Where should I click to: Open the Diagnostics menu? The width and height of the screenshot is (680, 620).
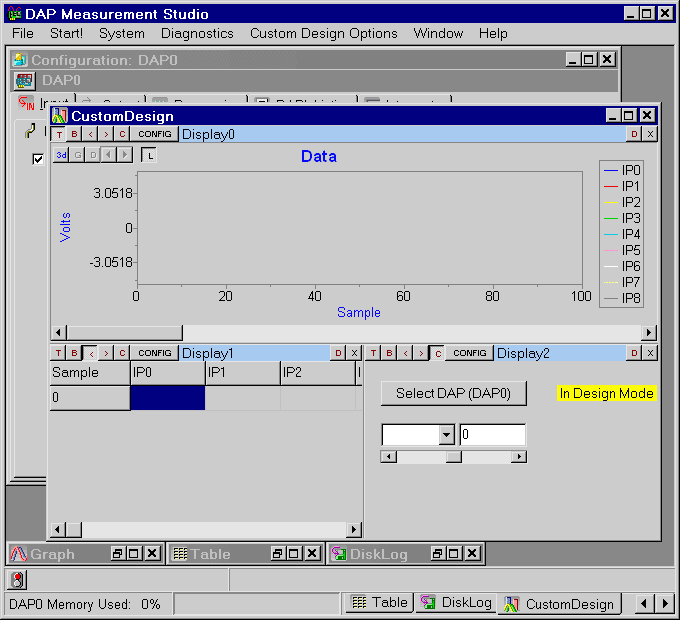click(197, 33)
